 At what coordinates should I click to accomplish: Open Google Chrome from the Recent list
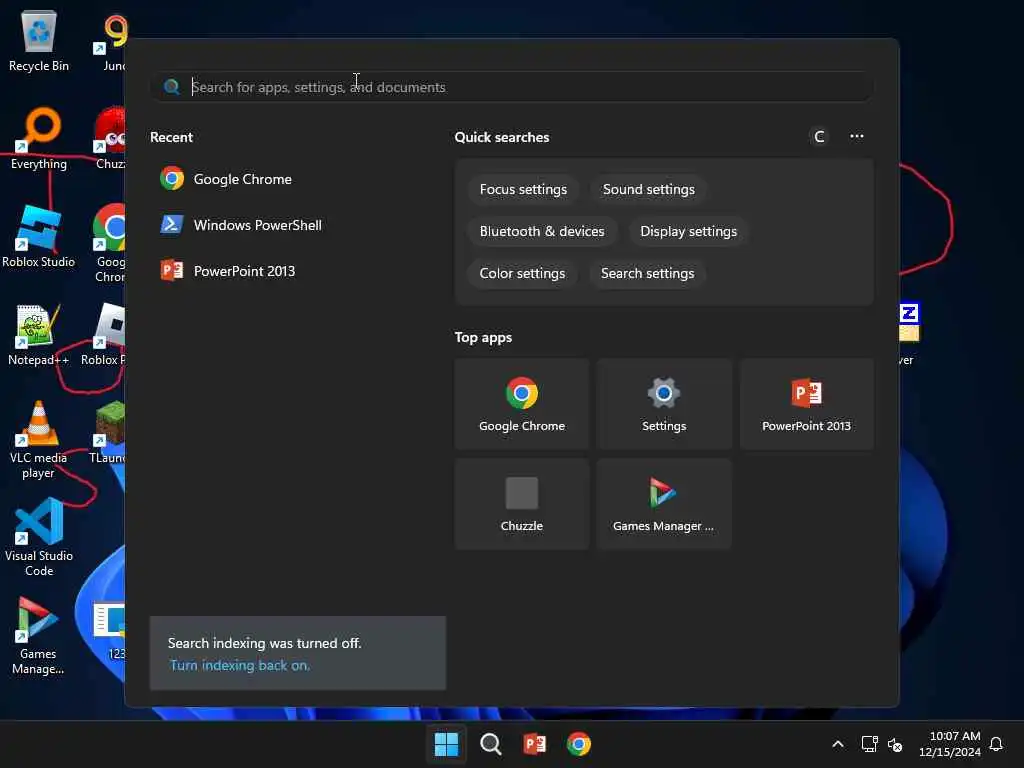tap(226, 179)
